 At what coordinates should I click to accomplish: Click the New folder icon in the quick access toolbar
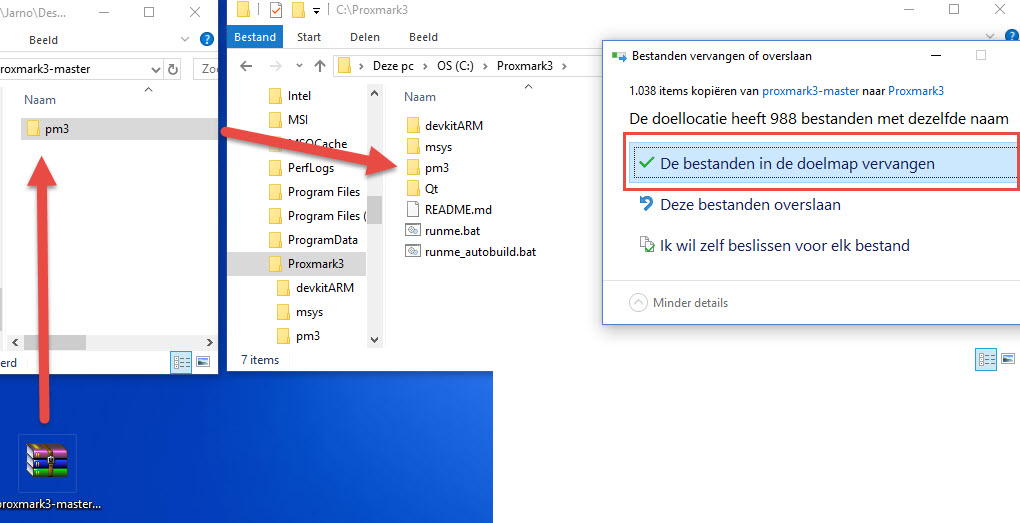(x=299, y=10)
